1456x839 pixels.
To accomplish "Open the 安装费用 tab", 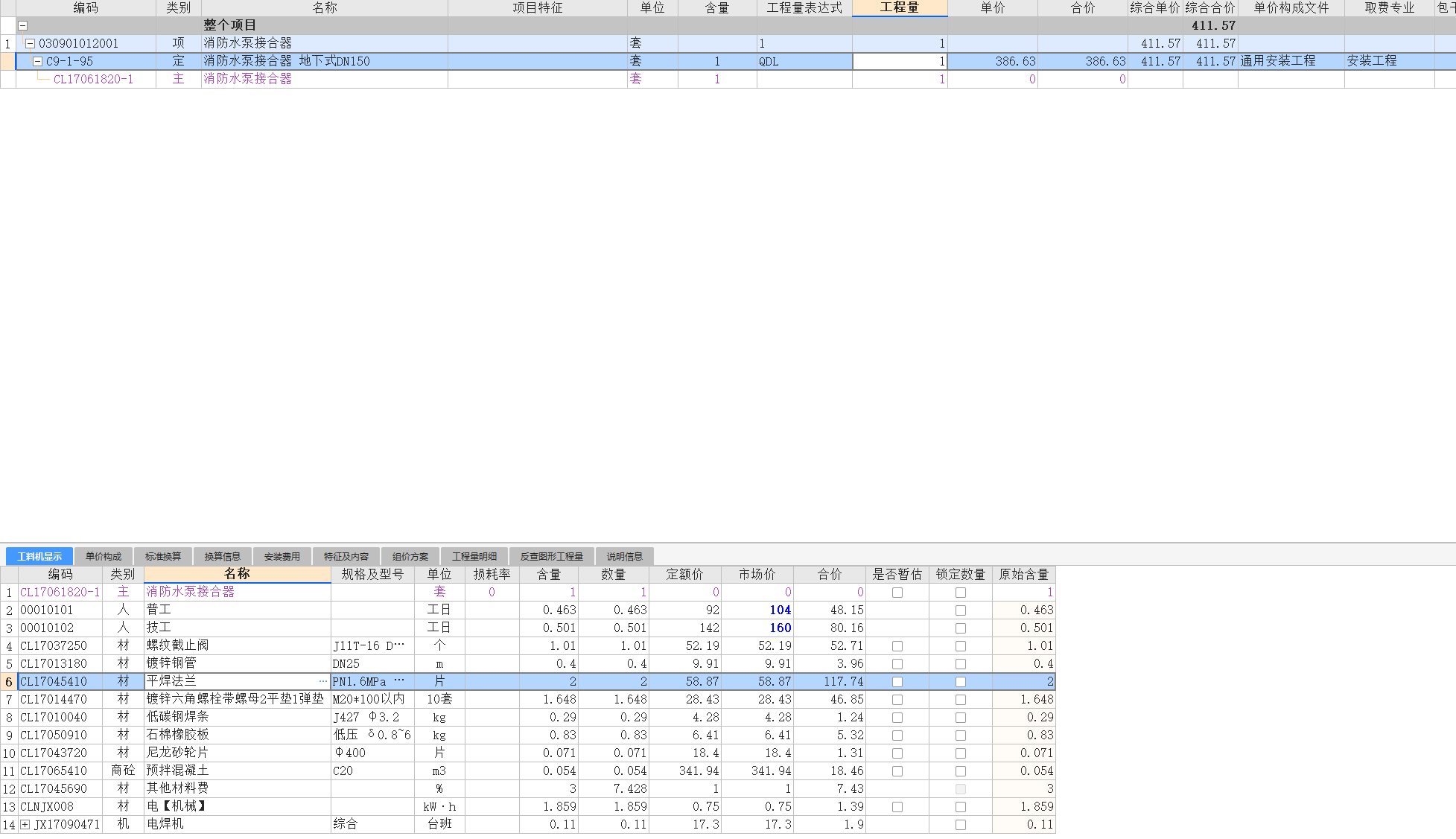I will (x=282, y=556).
